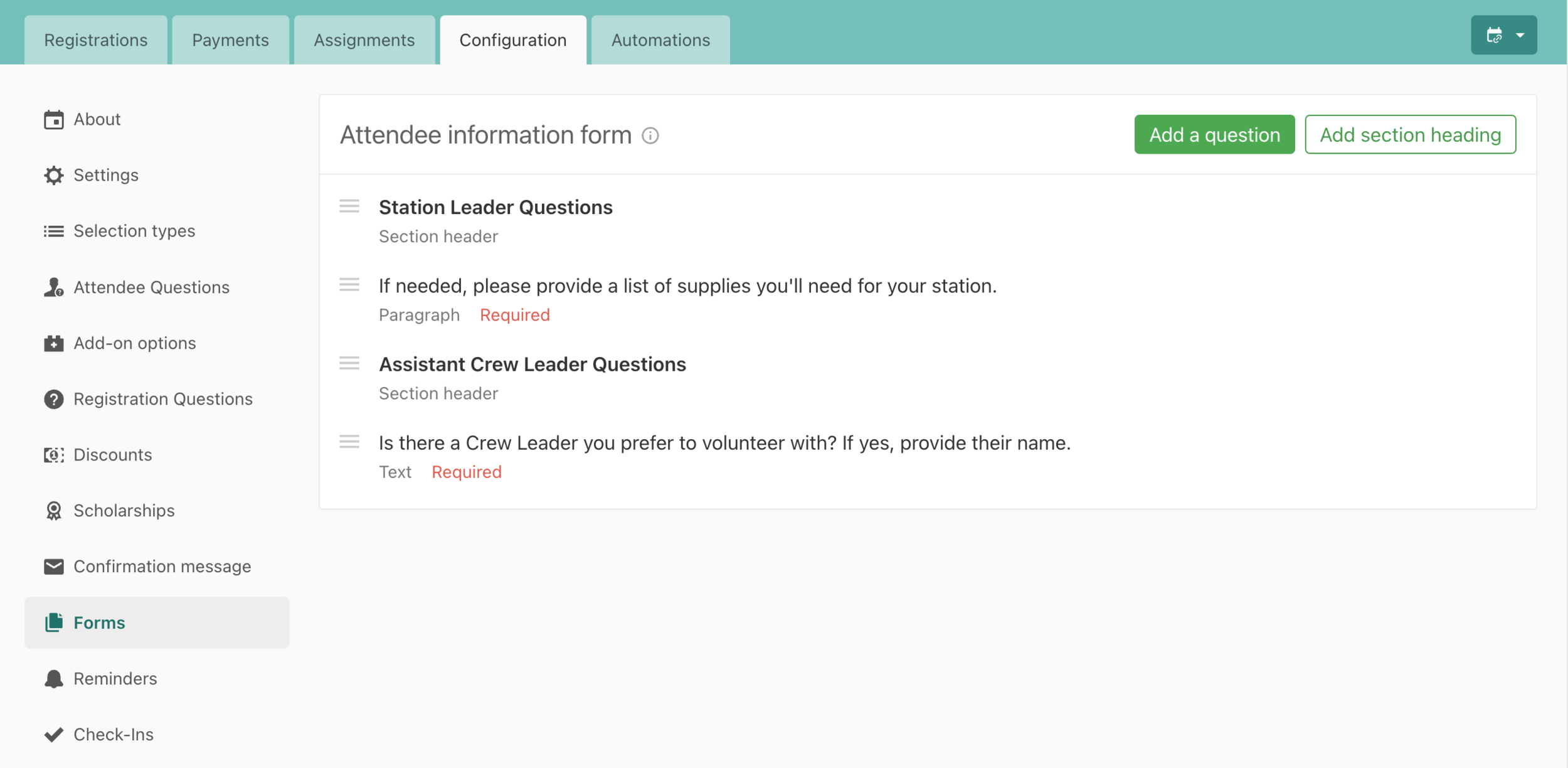Screen dimensions: 1568x768
Task: Click the Reminders bell icon
Action: pos(54,678)
